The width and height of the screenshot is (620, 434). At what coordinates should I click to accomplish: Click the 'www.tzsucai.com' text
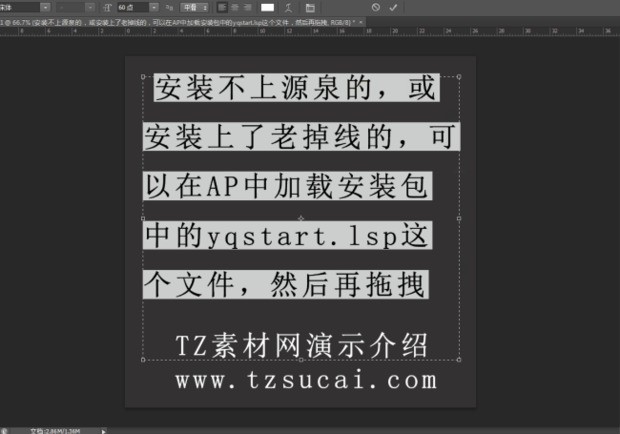(306, 379)
